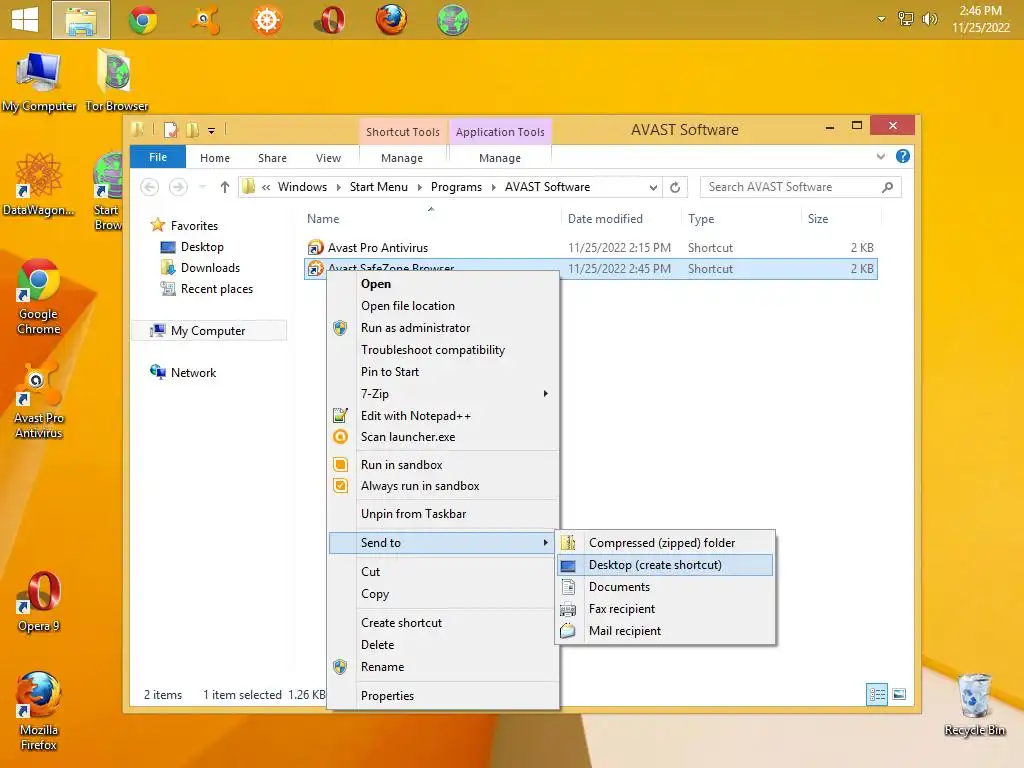Open File Explorer from the taskbar

tap(81, 20)
